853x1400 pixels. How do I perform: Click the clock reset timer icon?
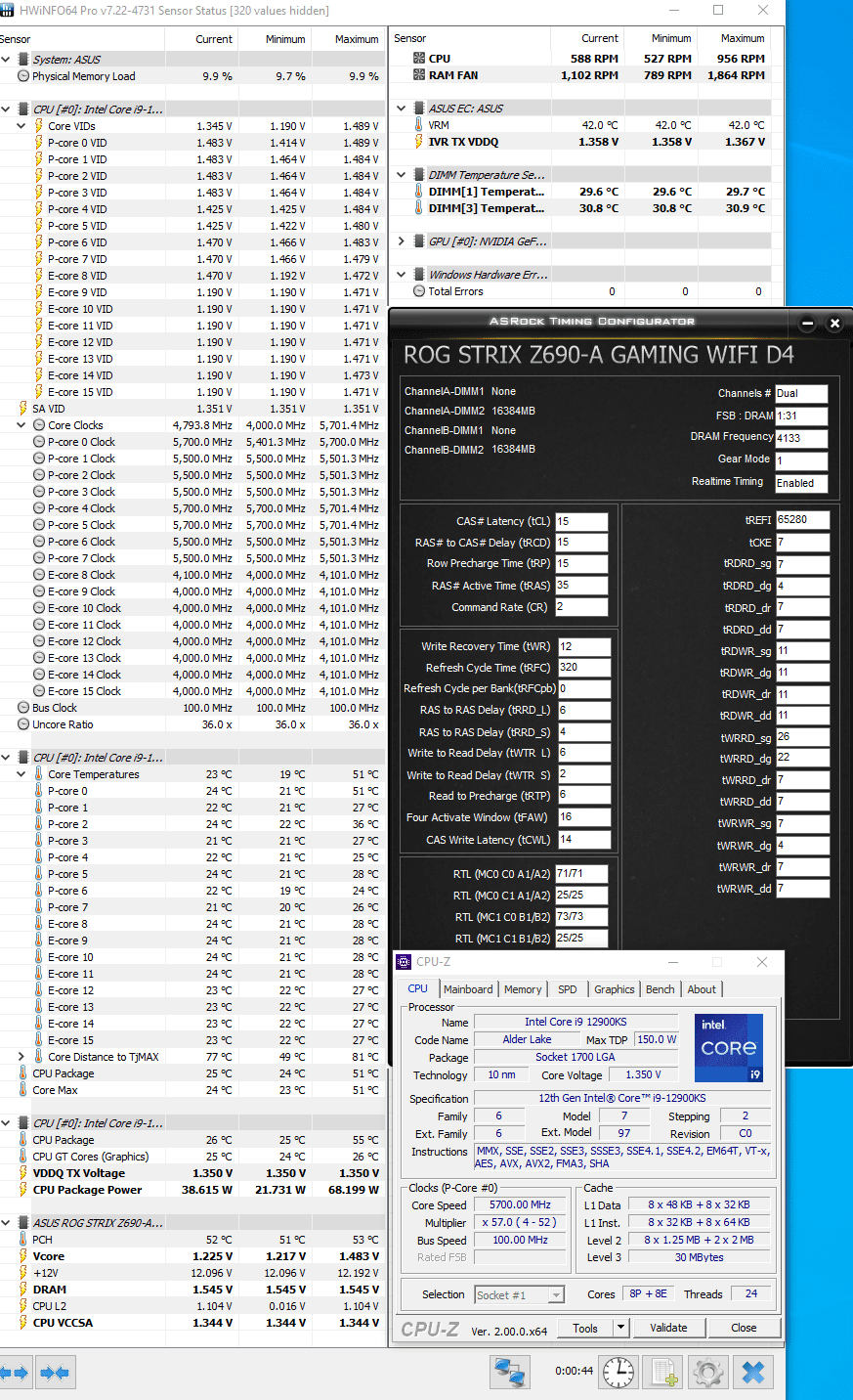coord(618,1372)
